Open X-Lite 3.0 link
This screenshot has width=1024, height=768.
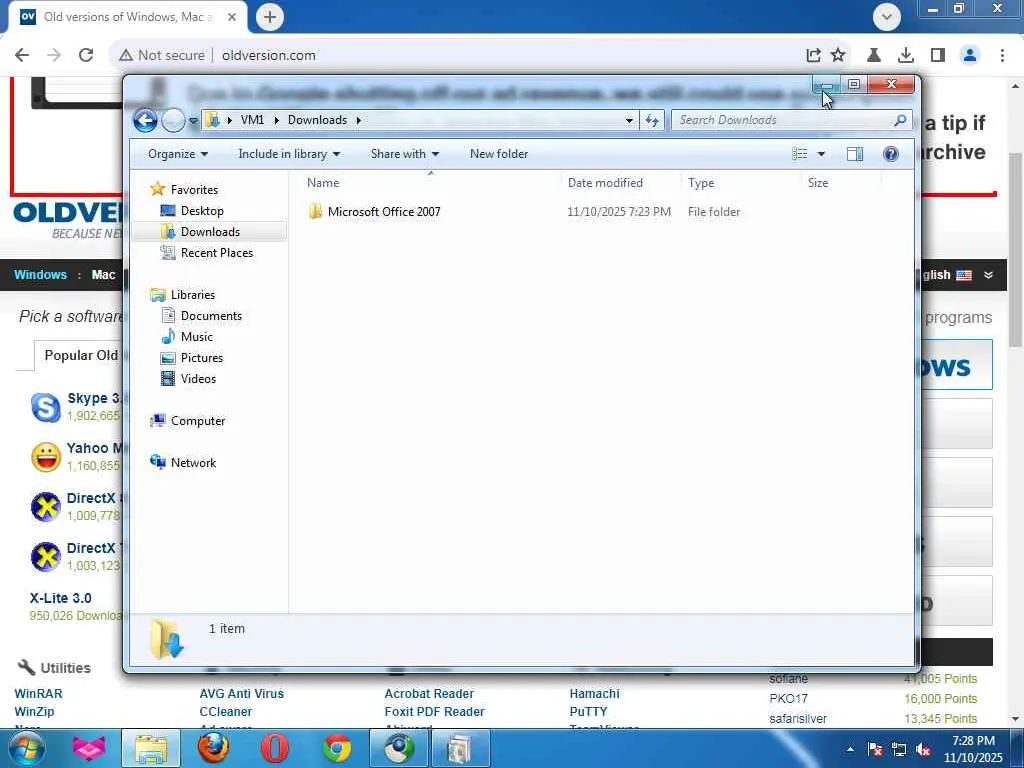pyautogui.click(x=61, y=598)
